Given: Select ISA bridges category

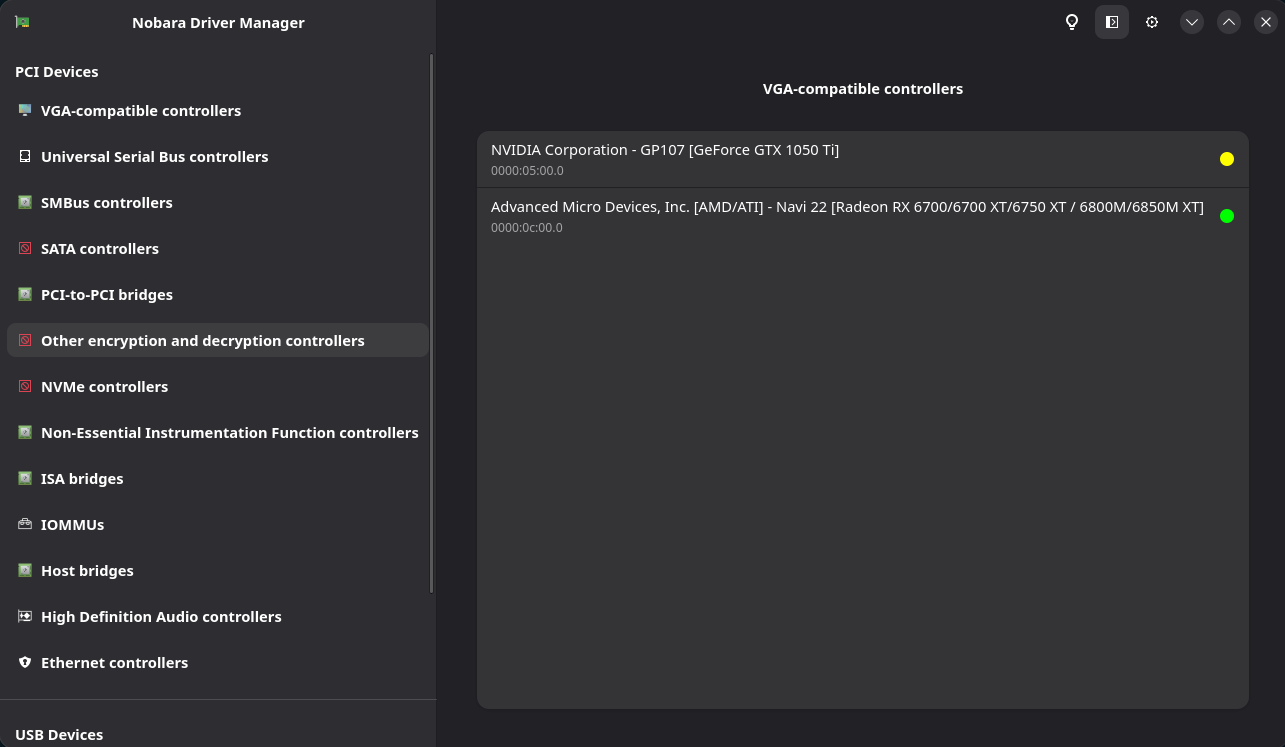Looking at the screenshot, I should pos(82,479).
